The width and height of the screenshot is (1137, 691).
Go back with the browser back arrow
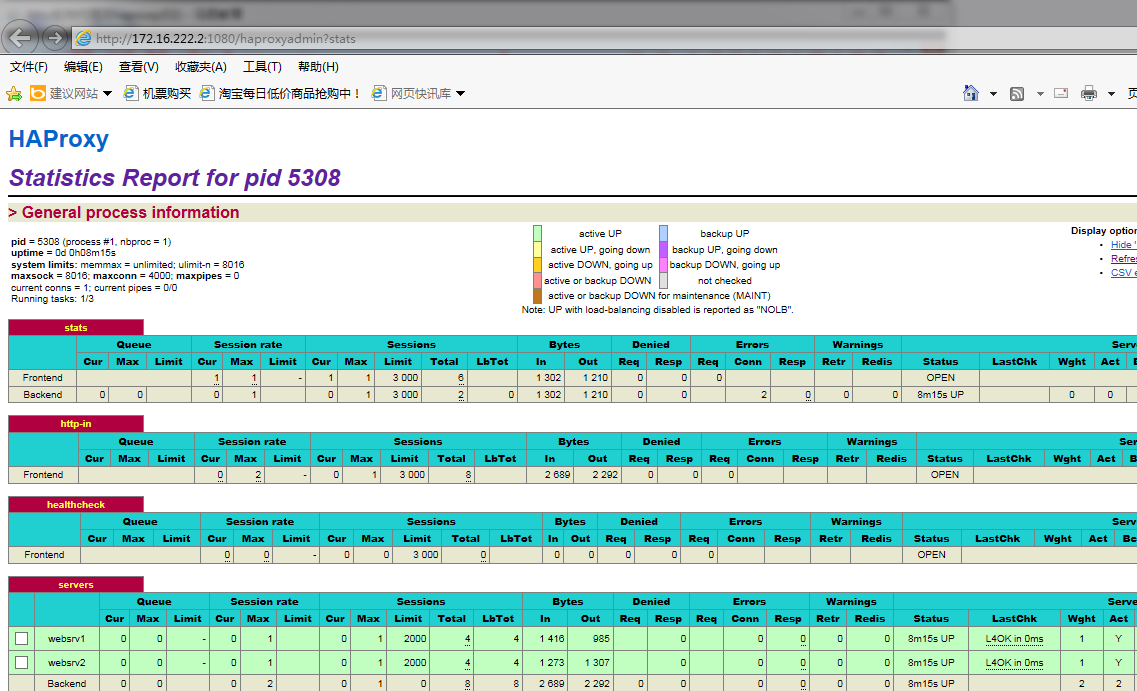tap(20, 38)
